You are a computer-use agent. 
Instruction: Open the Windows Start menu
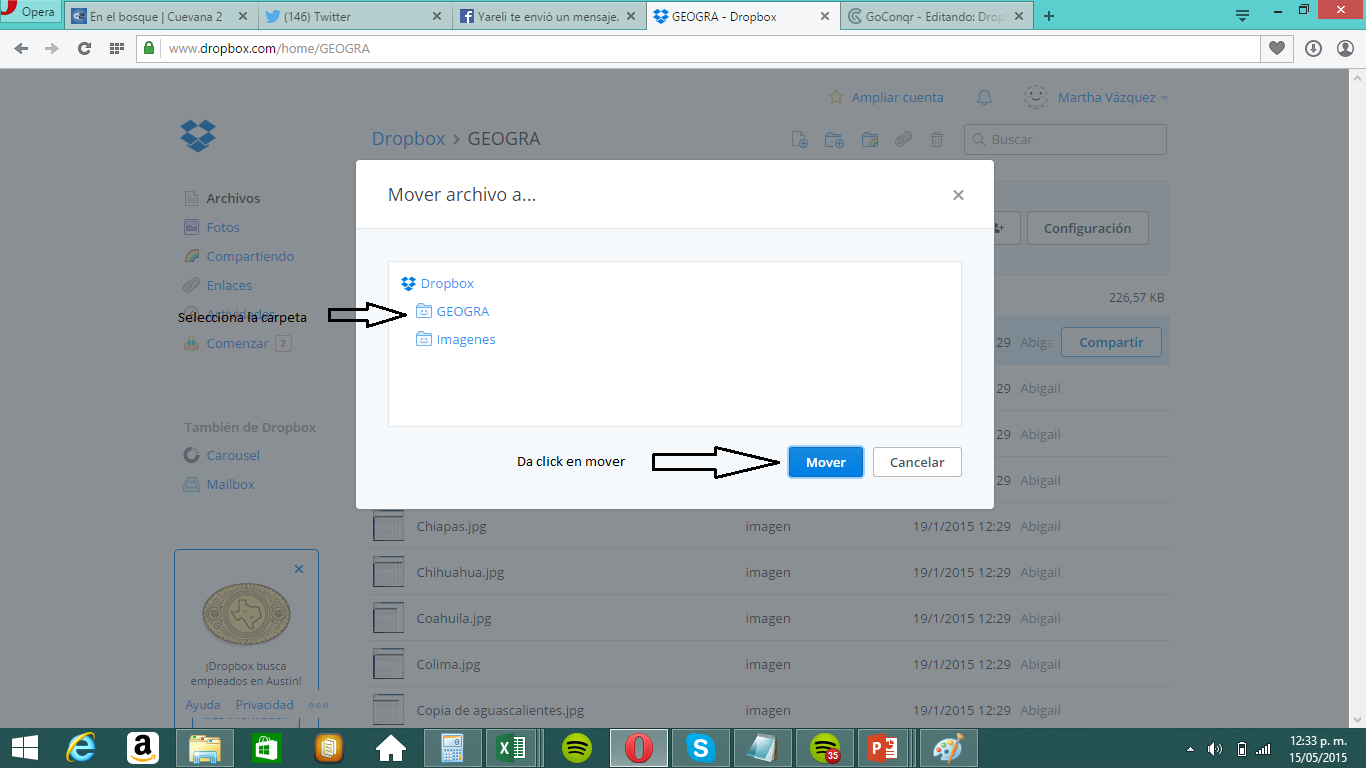point(24,748)
